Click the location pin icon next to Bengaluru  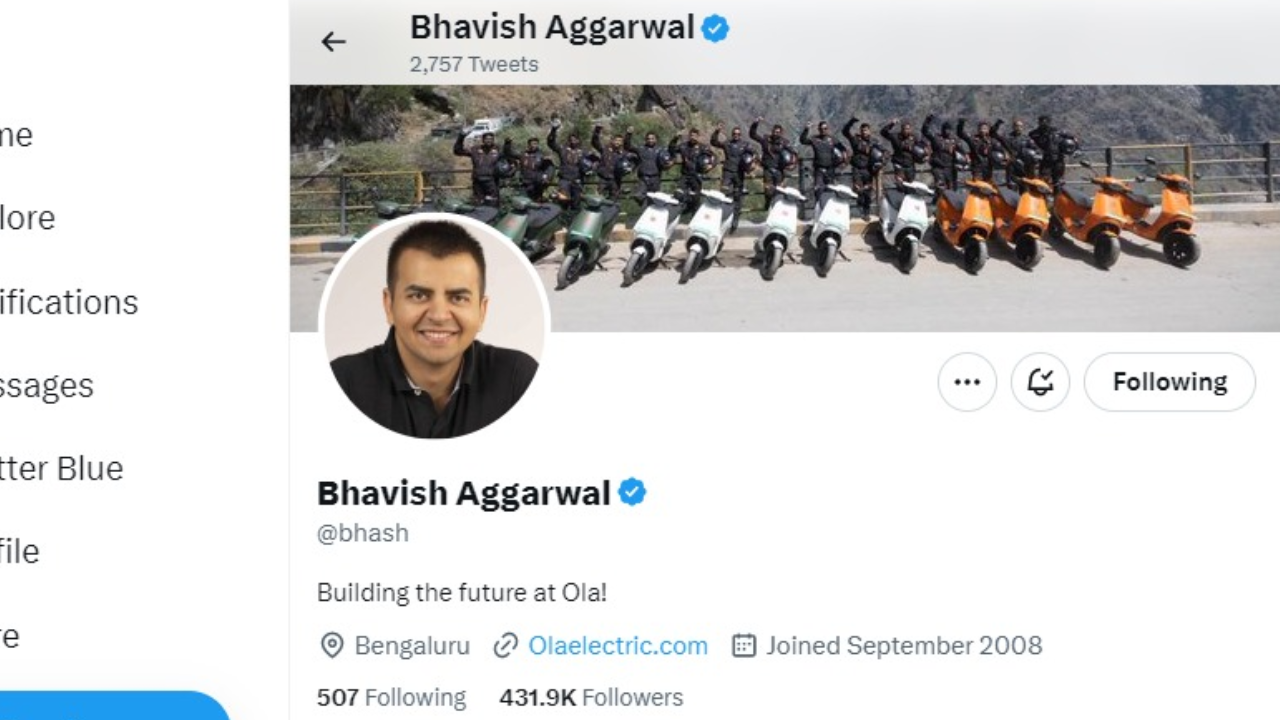click(332, 646)
